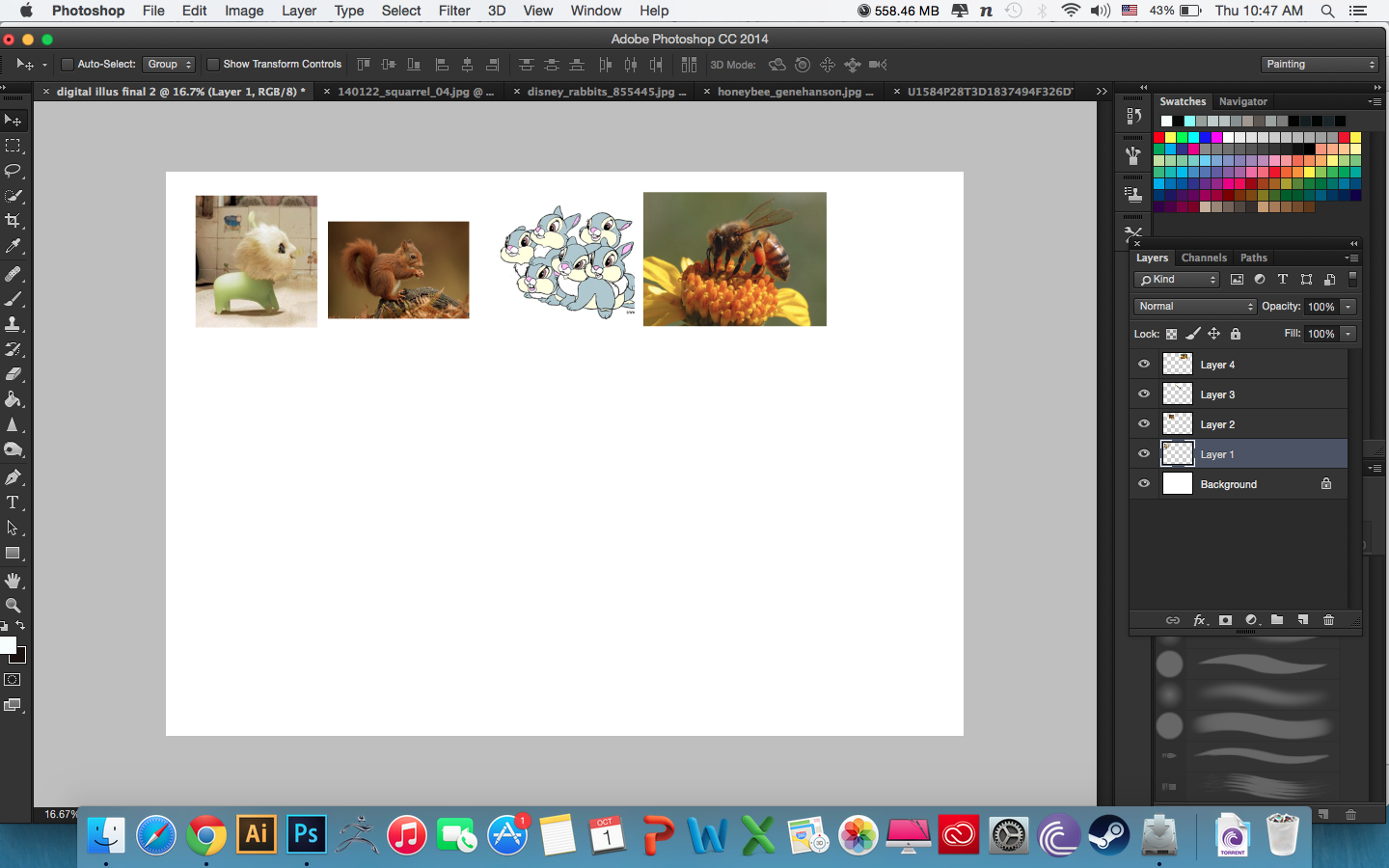Viewport: 1389px width, 868px height.
Task: Select the Horizontal Type tool
Action: (x=14, y=502)
